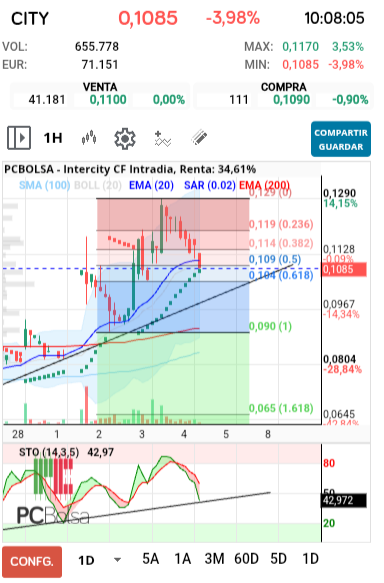Image resolution: width=384 pixels, height=583 pixels.
Task: Toggle the BOLL (20) indicator label
Action: coord(98,185)
